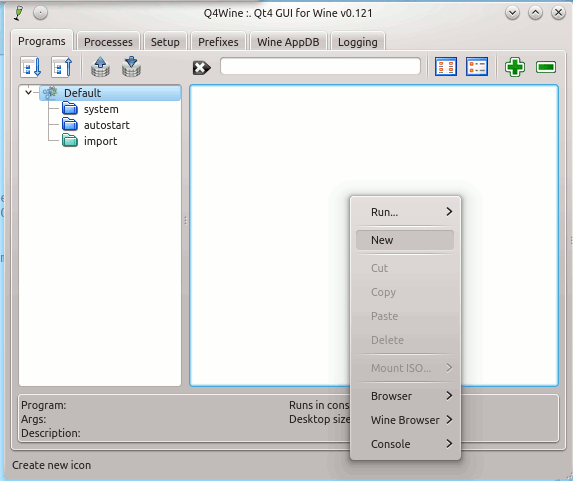Viewport: 573px width, 481px height.
Task: Open the Browser submenu arrow
Action: (449, 395)
